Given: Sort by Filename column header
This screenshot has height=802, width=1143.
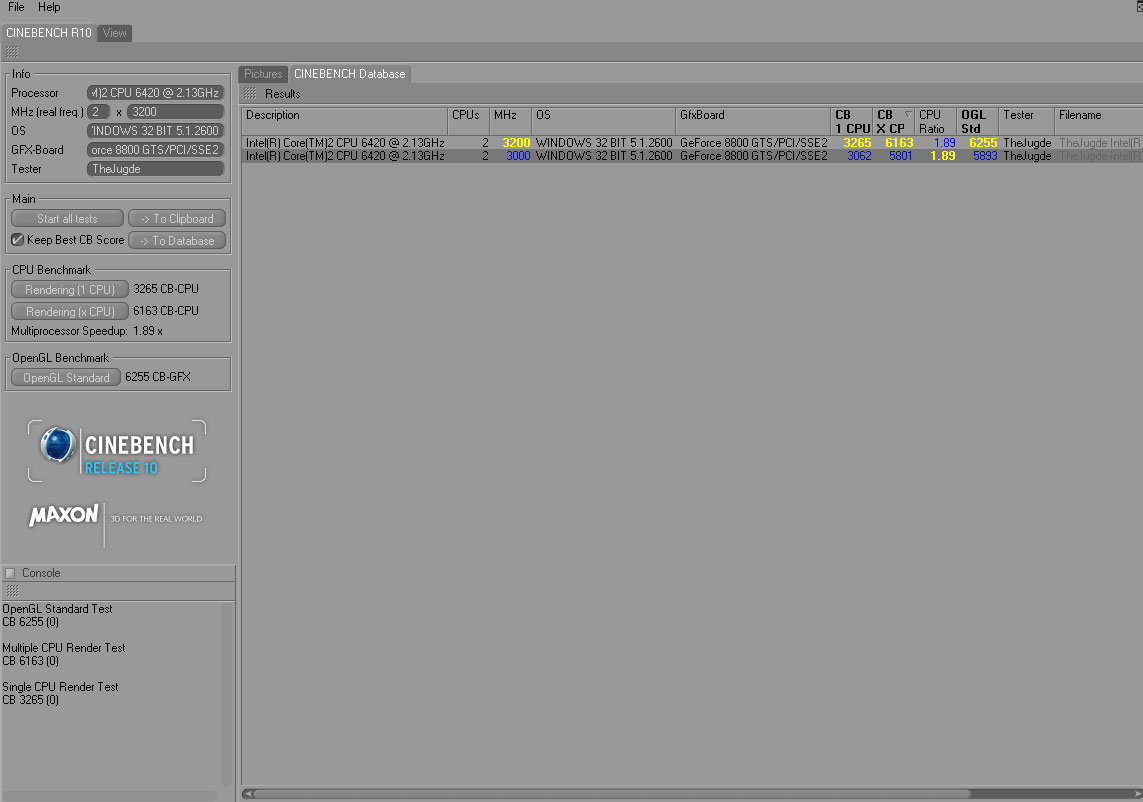Looking at the screenshot, I should tap(1099, 121).
